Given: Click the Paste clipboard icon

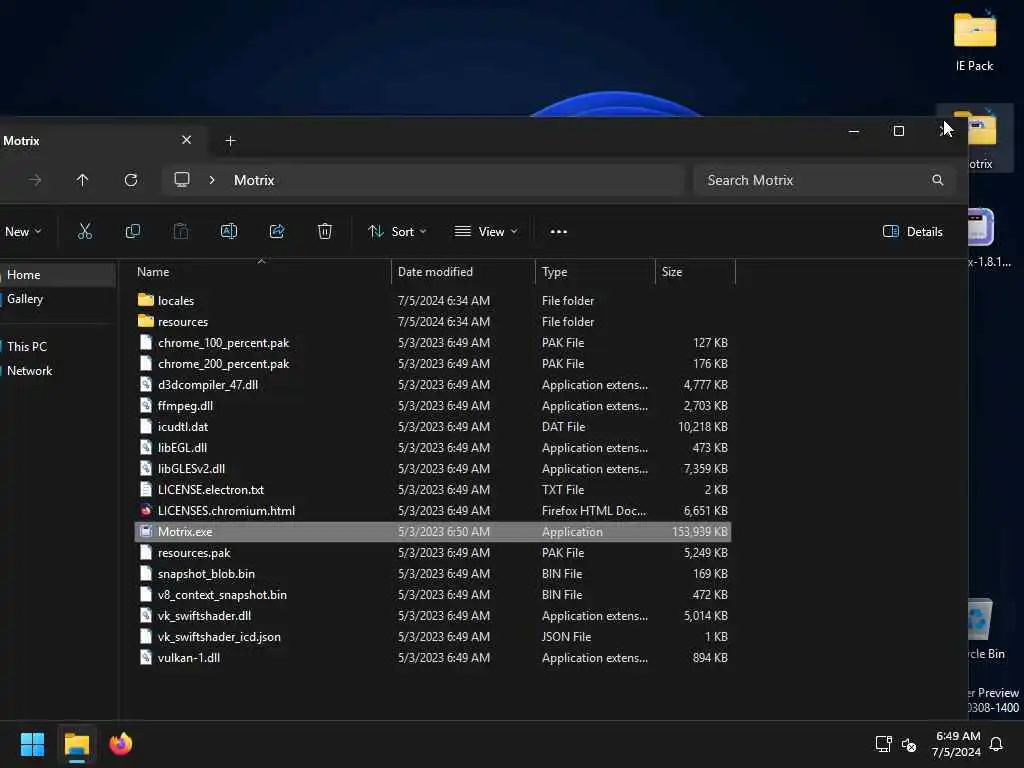Looking at the screenshot, I should tap(181, 231).
